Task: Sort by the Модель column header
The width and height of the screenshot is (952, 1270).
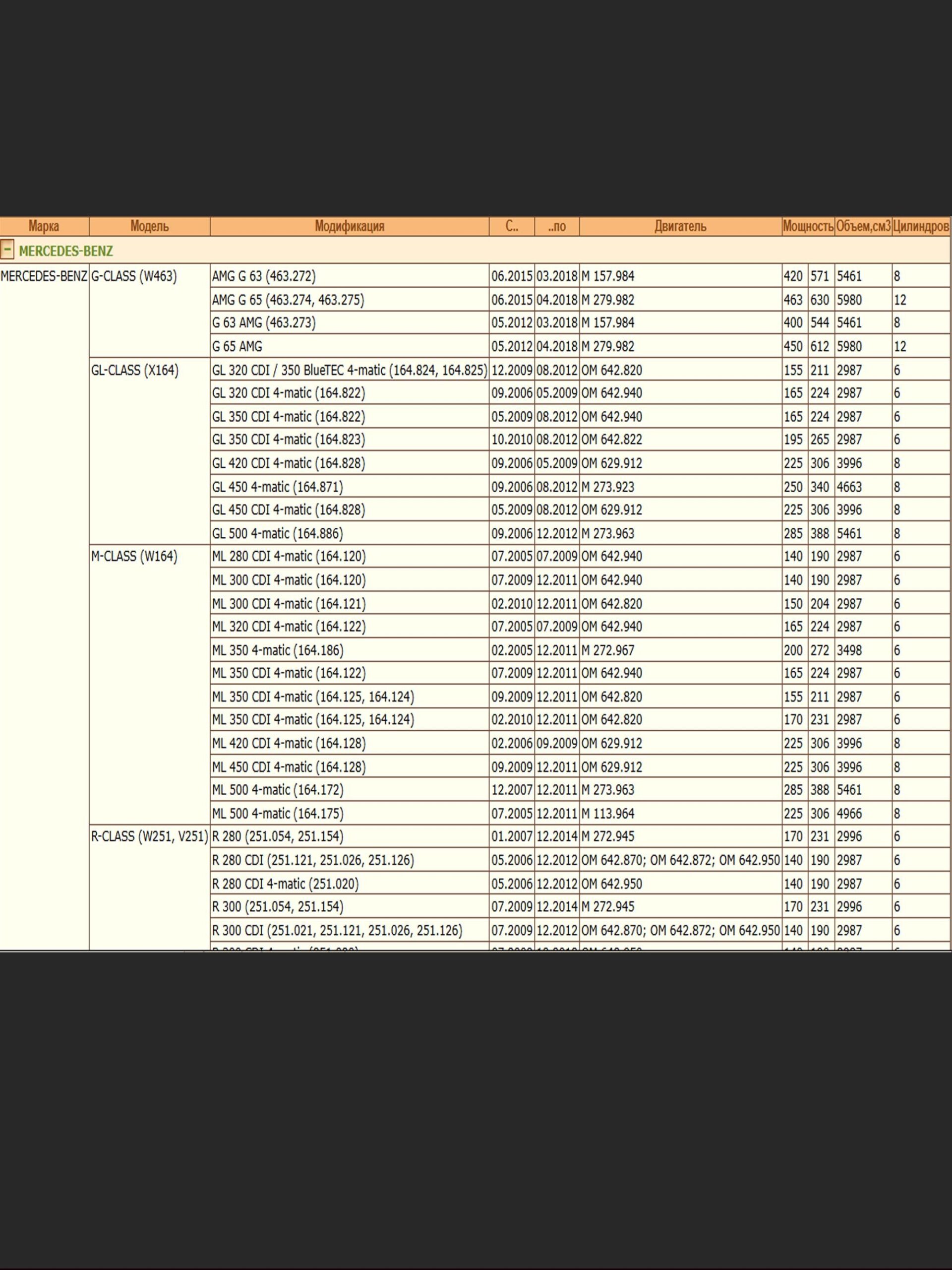Action: [x=149, y=226]
